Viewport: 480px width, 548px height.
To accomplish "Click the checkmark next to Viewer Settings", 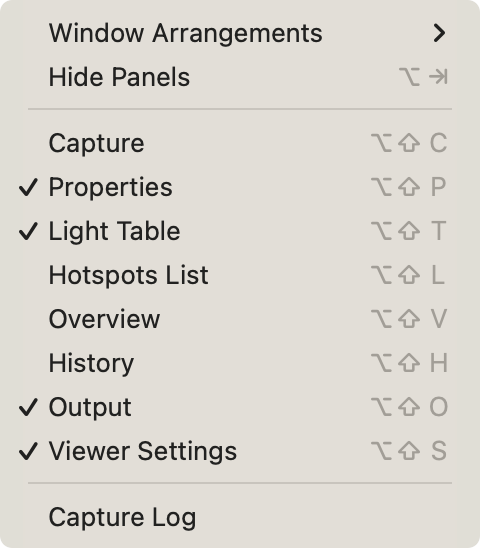I will [28, 452].
